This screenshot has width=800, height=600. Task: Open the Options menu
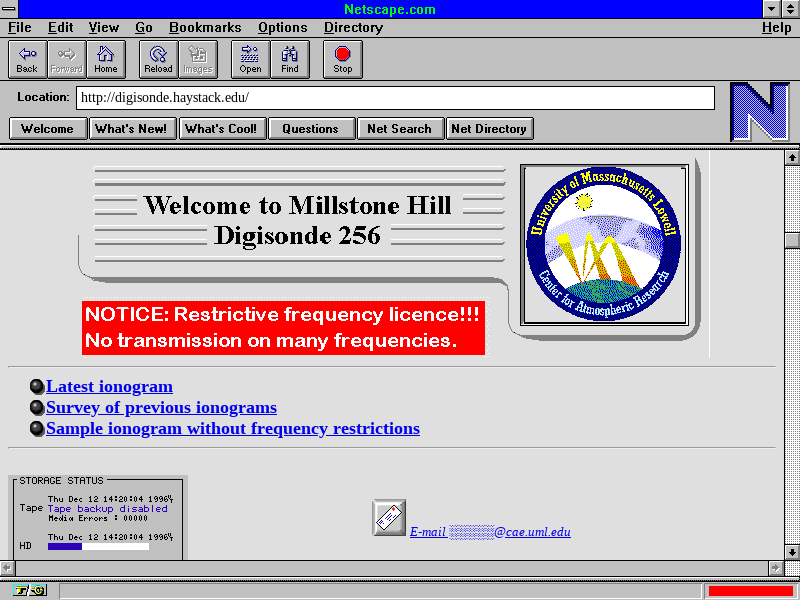(283, 28)
